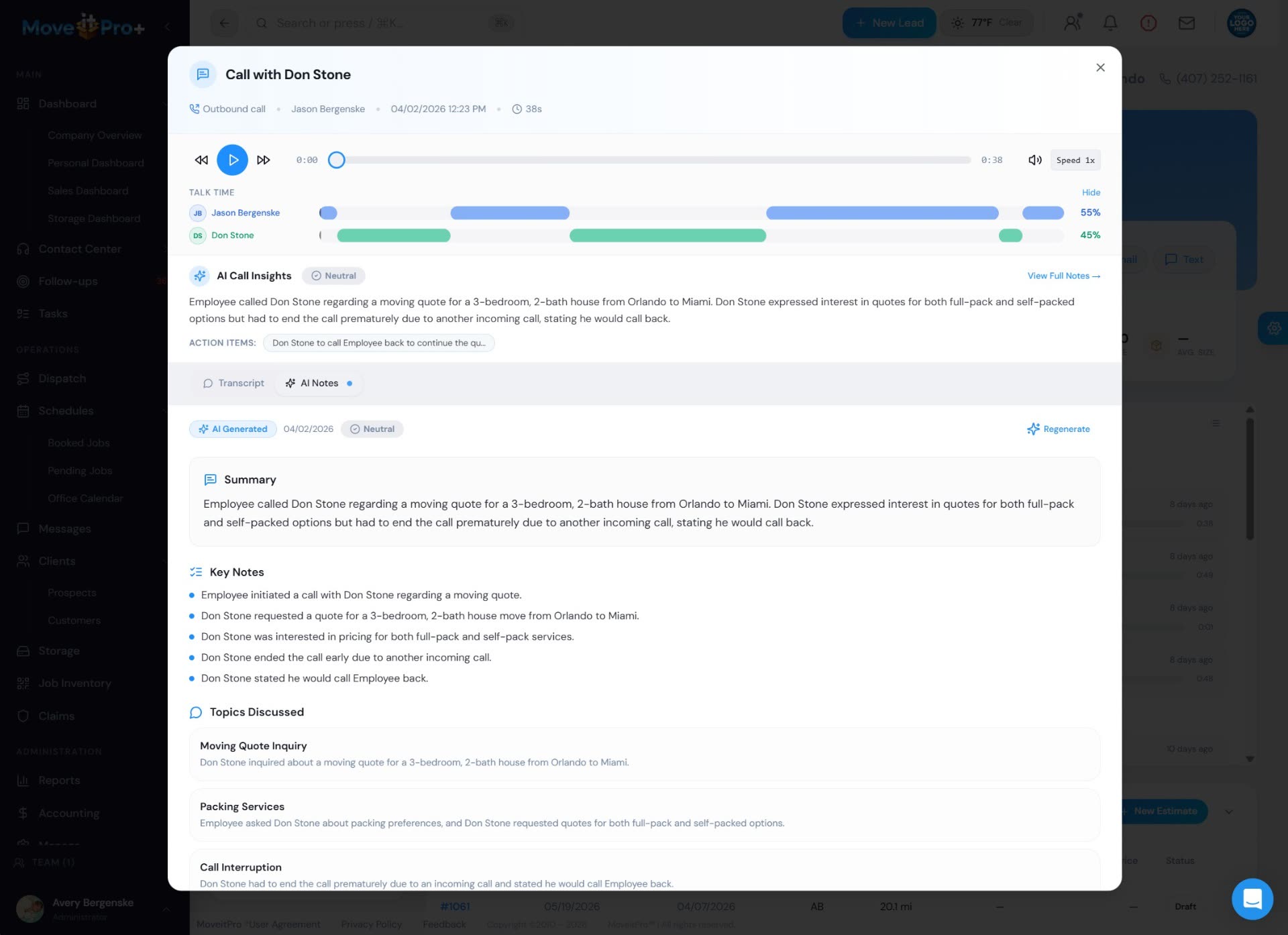Viewport: 1288px width, 935px height.
Task: Click the Text button in background page
Action: click(x=1185, y=260)
